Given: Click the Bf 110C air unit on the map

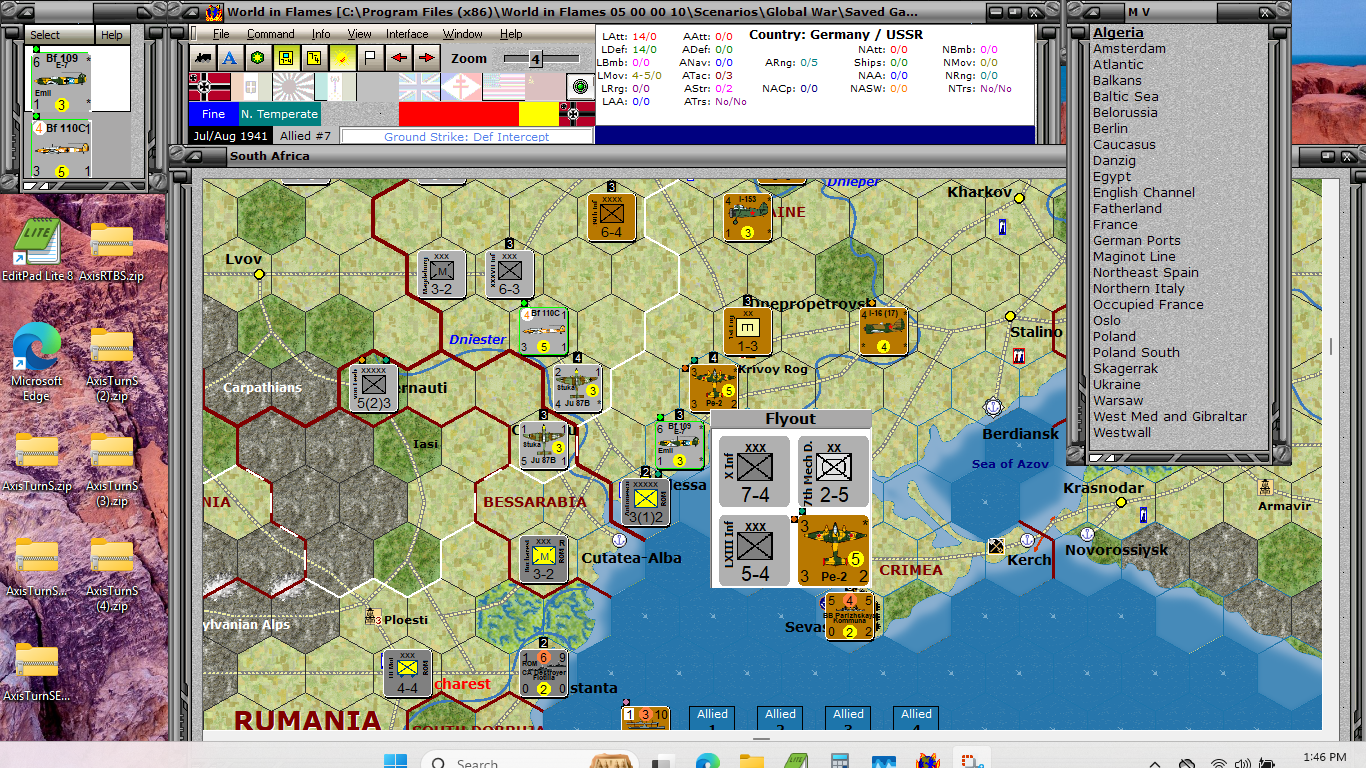Looking at the screenshot, I should pyautogui.click(x=544, y=331).
